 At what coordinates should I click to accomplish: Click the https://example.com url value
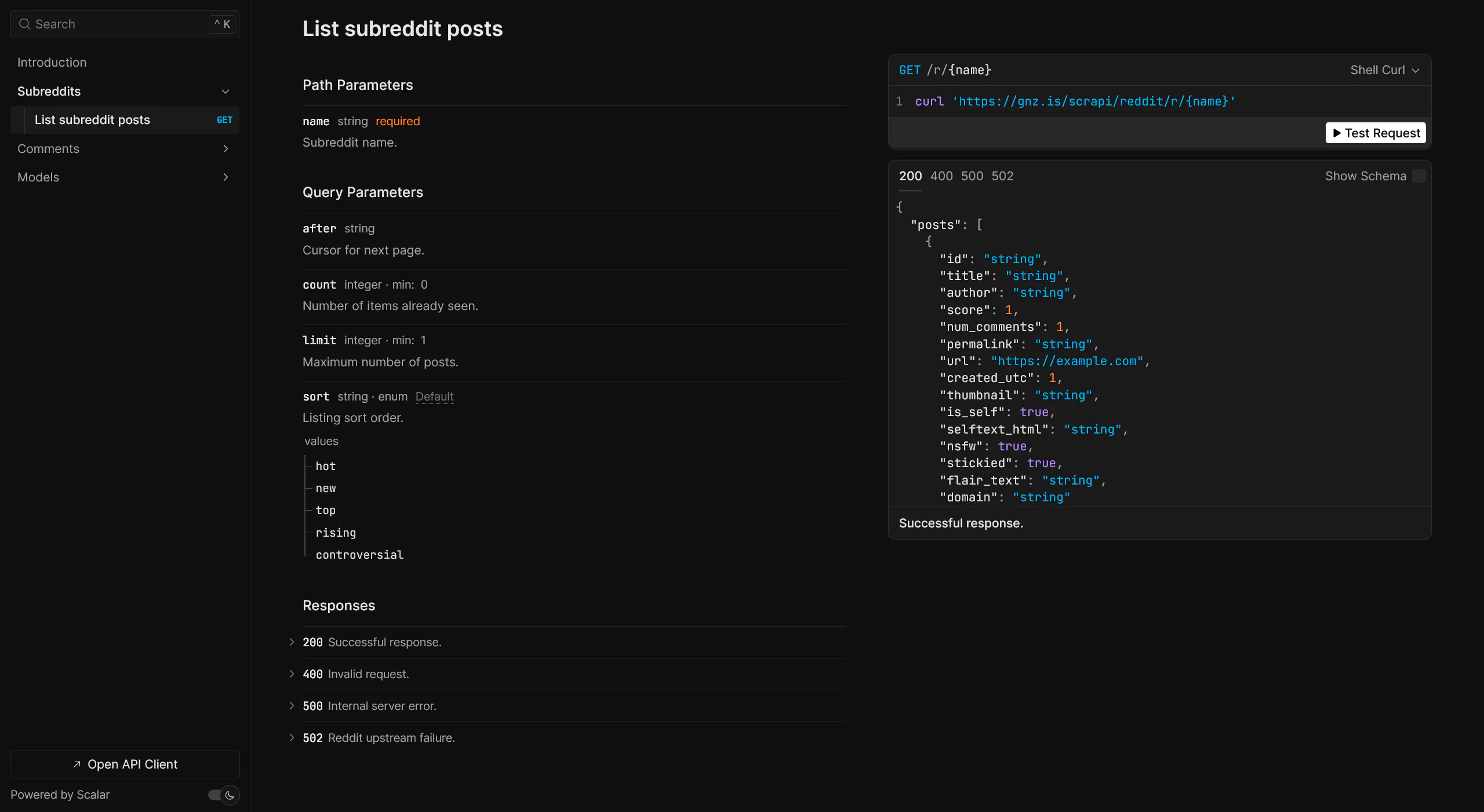tap(1067, 361)
